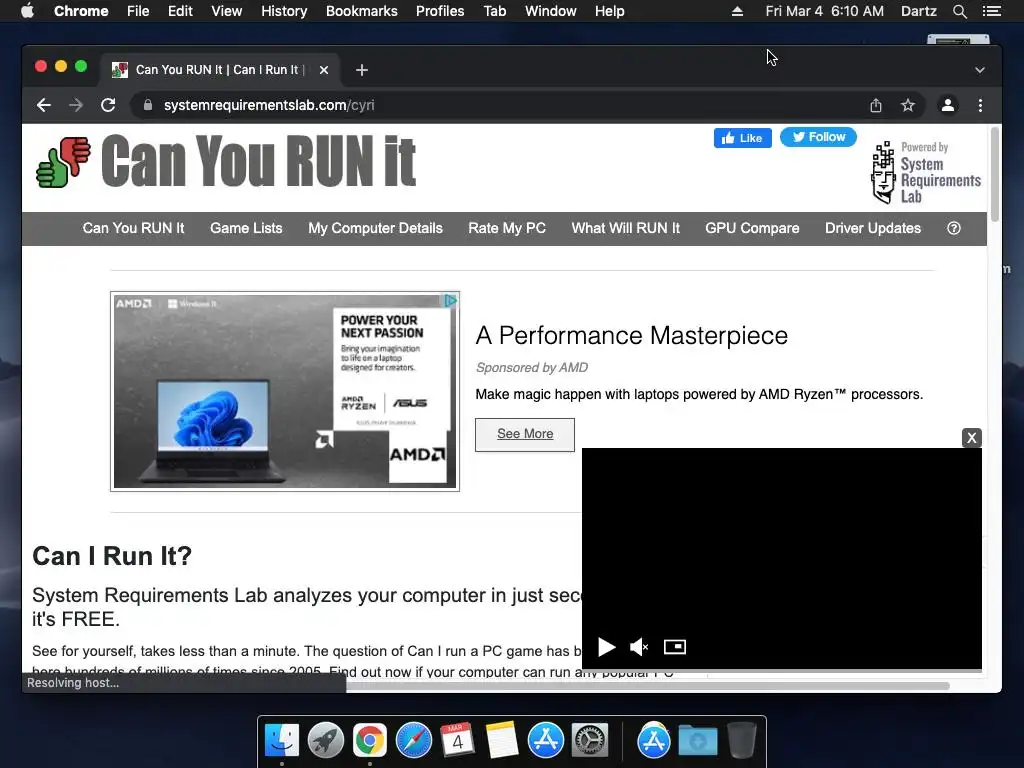This screenshot has height=768, width=1024.
Task: Click the See More button
Action: (525, 434)
